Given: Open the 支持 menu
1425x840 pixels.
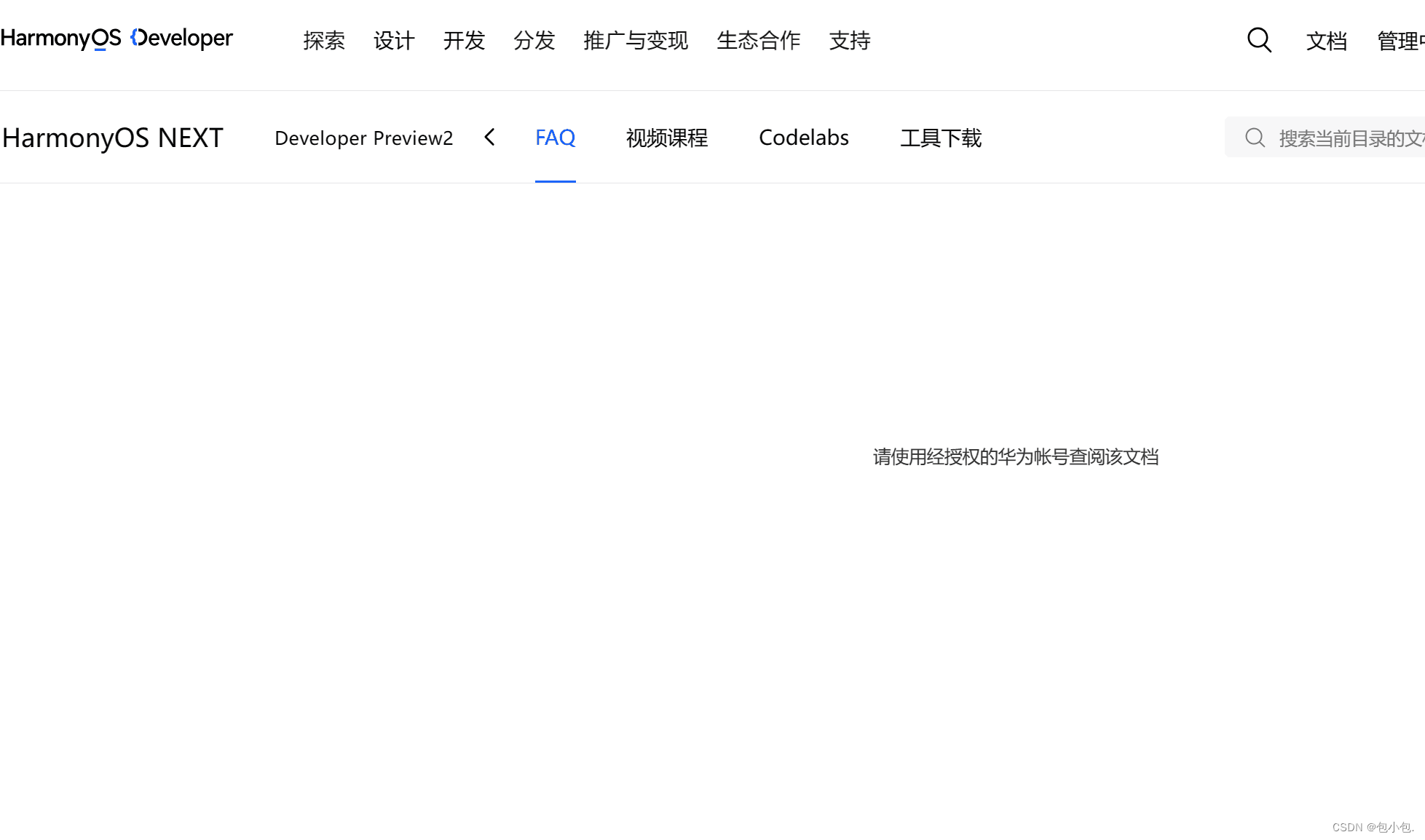Looking at the screenshot, I should point(850,41).
